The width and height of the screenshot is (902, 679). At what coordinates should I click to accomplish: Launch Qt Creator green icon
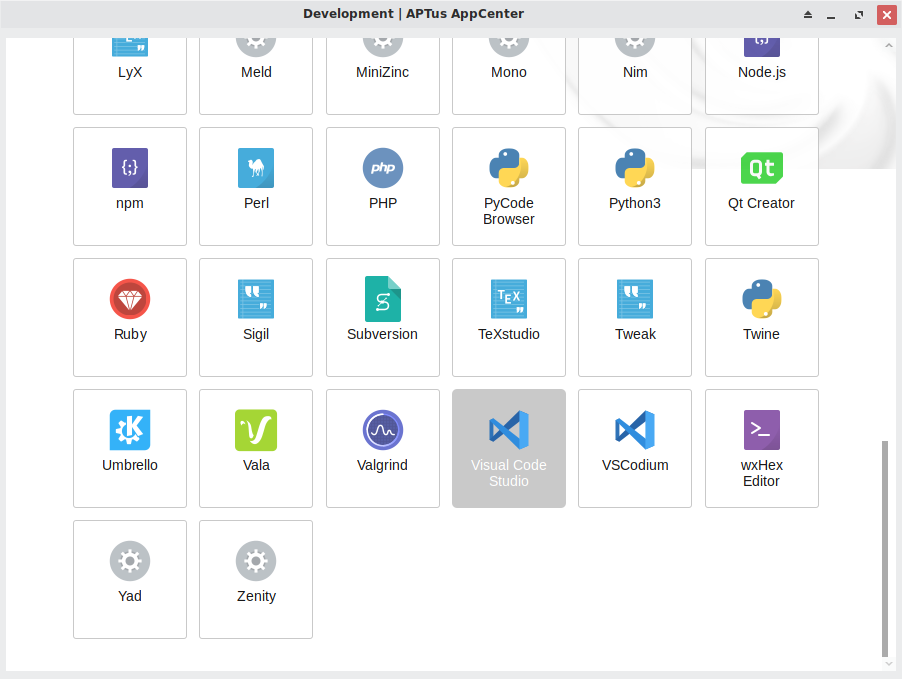[762, 168]
